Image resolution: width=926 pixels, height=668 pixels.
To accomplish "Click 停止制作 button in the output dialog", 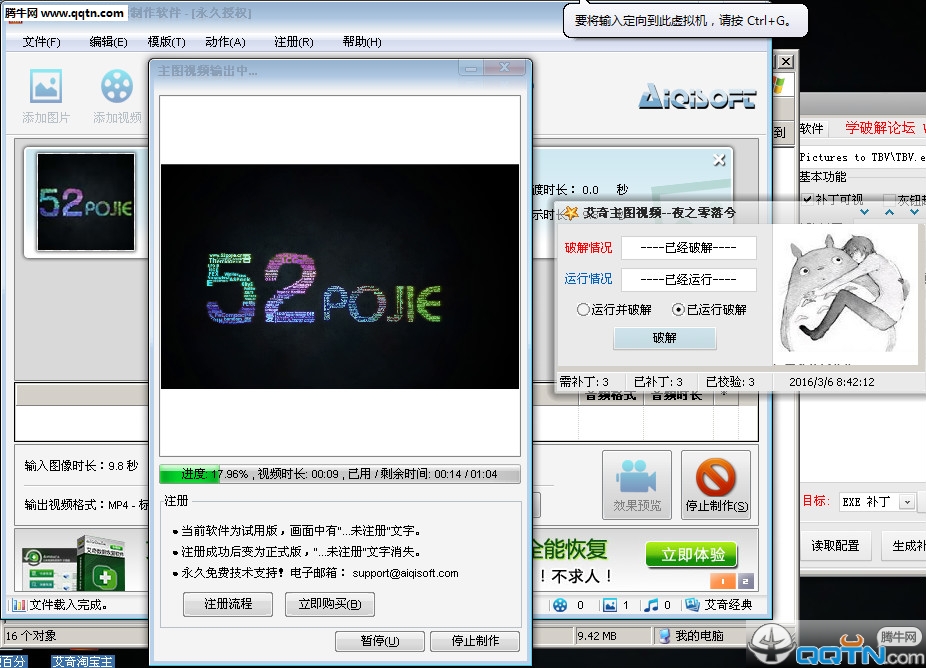I will 475,641.
